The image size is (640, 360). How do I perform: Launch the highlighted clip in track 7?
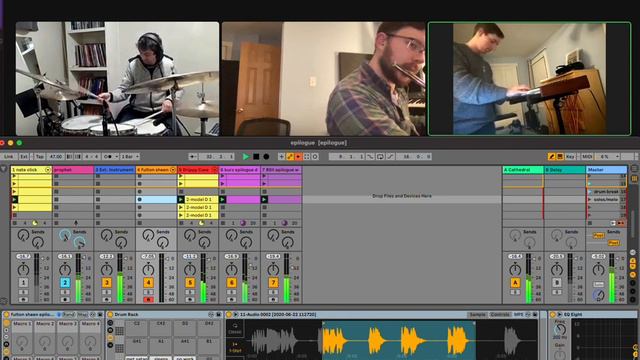(x=264, y=200)
